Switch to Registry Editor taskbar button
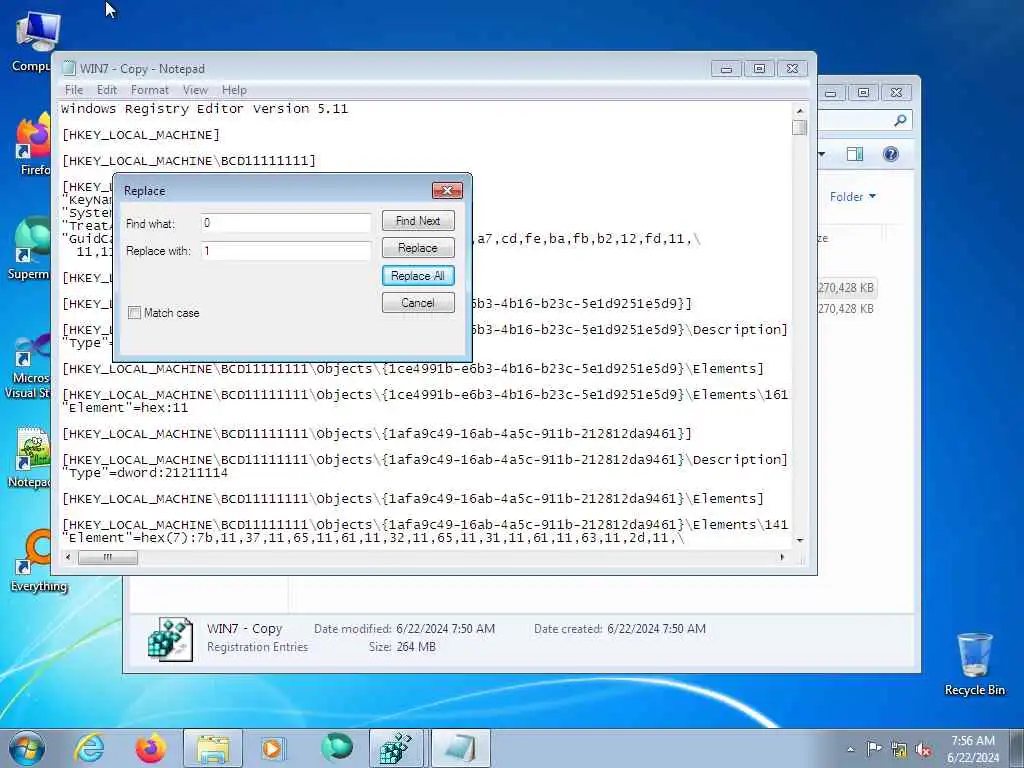This screenshot has height=768, width=1024. [398, 748]
